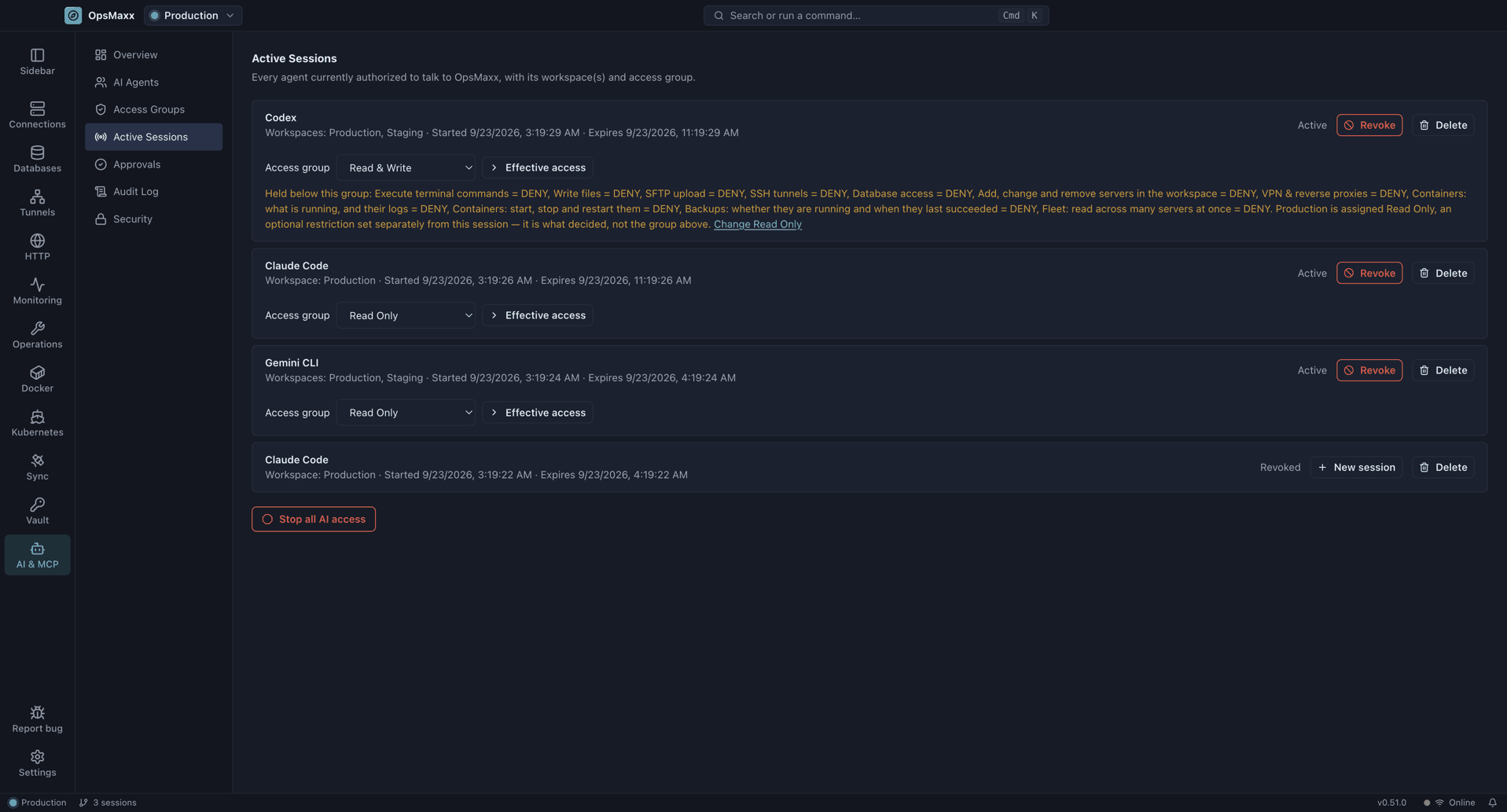Delete the Codex session
Viewport: 1507px width, 812px height.
(1443, 125)
